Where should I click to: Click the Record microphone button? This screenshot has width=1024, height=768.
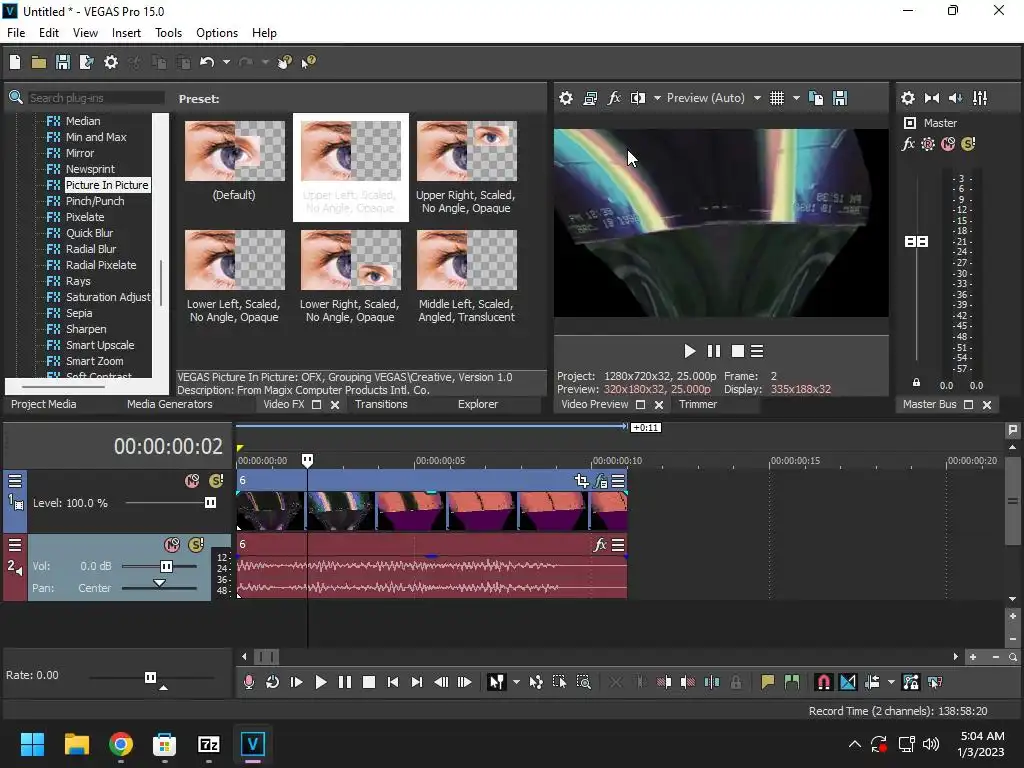click(249, 682)
